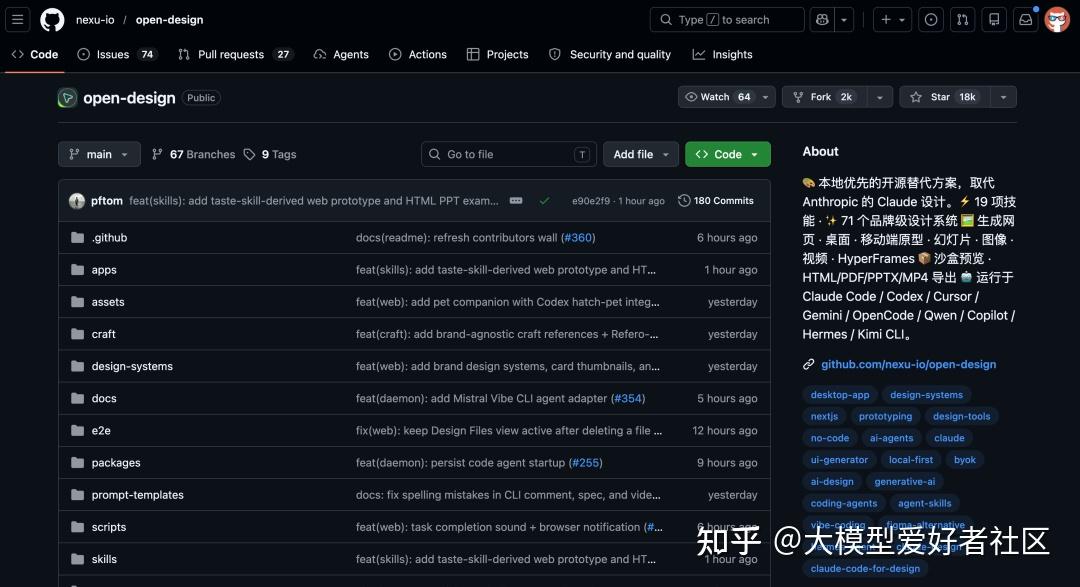1080x587 pixels.
Task: Open the prompt-templates folder
Action: (138, 495)
